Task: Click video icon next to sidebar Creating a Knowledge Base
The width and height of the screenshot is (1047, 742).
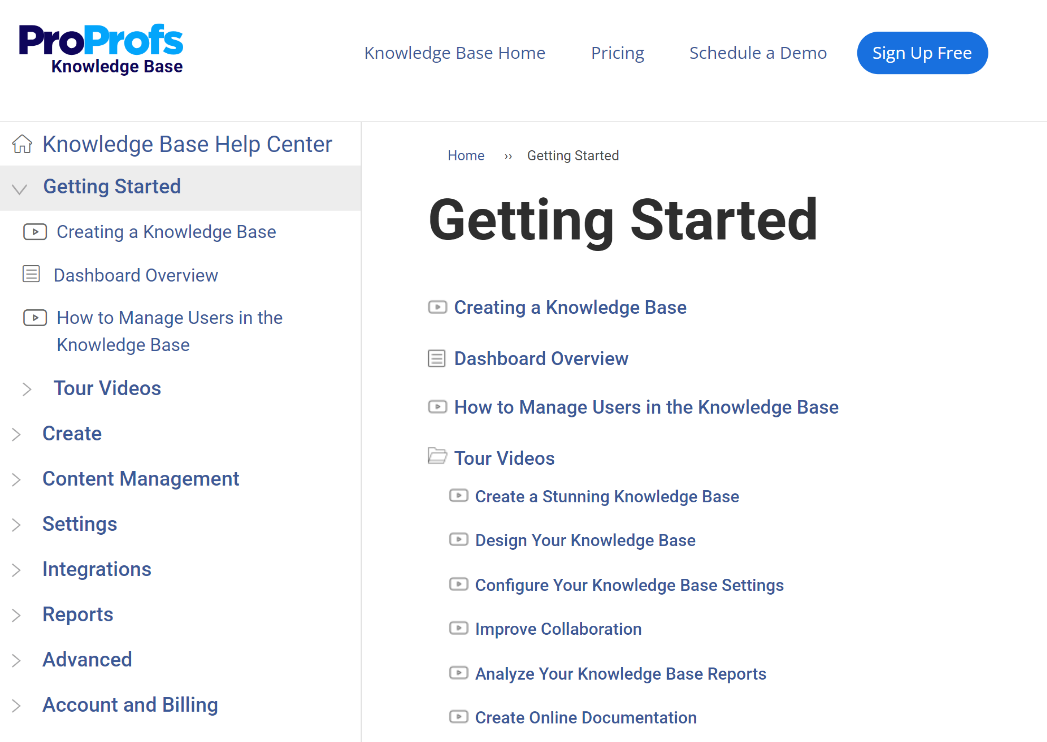Action: [x=35, y=232]
